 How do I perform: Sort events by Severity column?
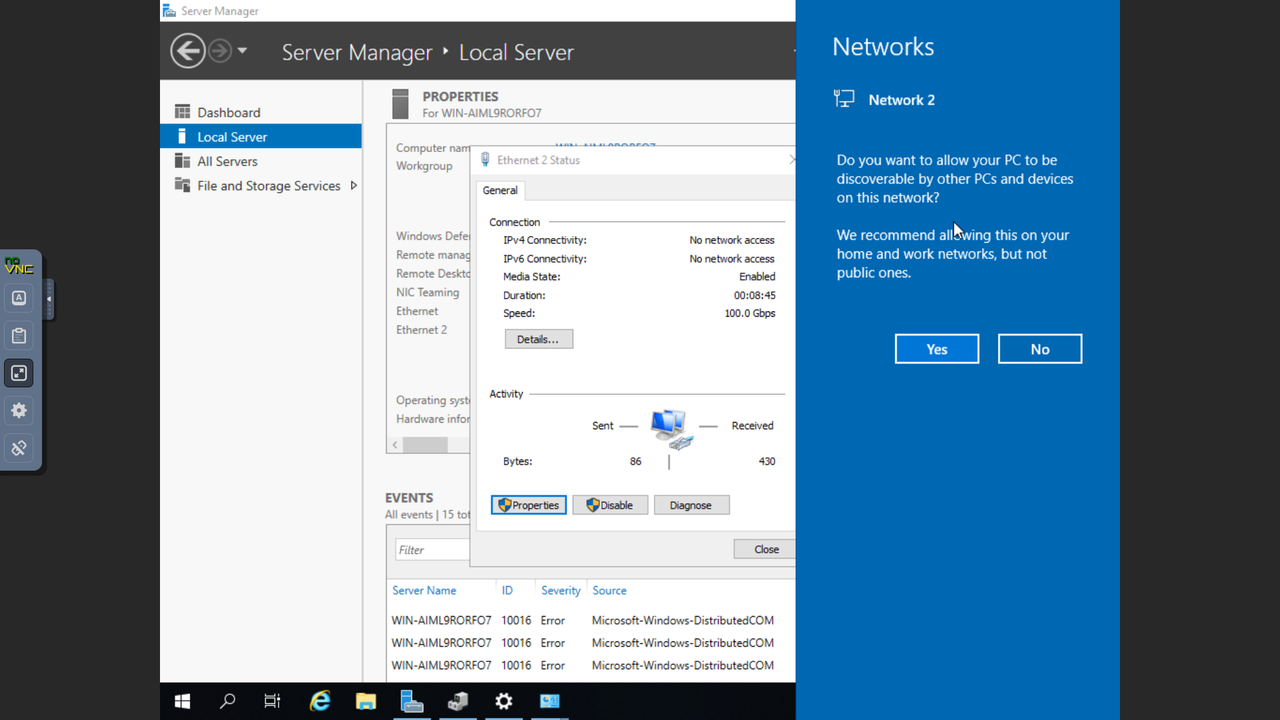click(561, 590)
